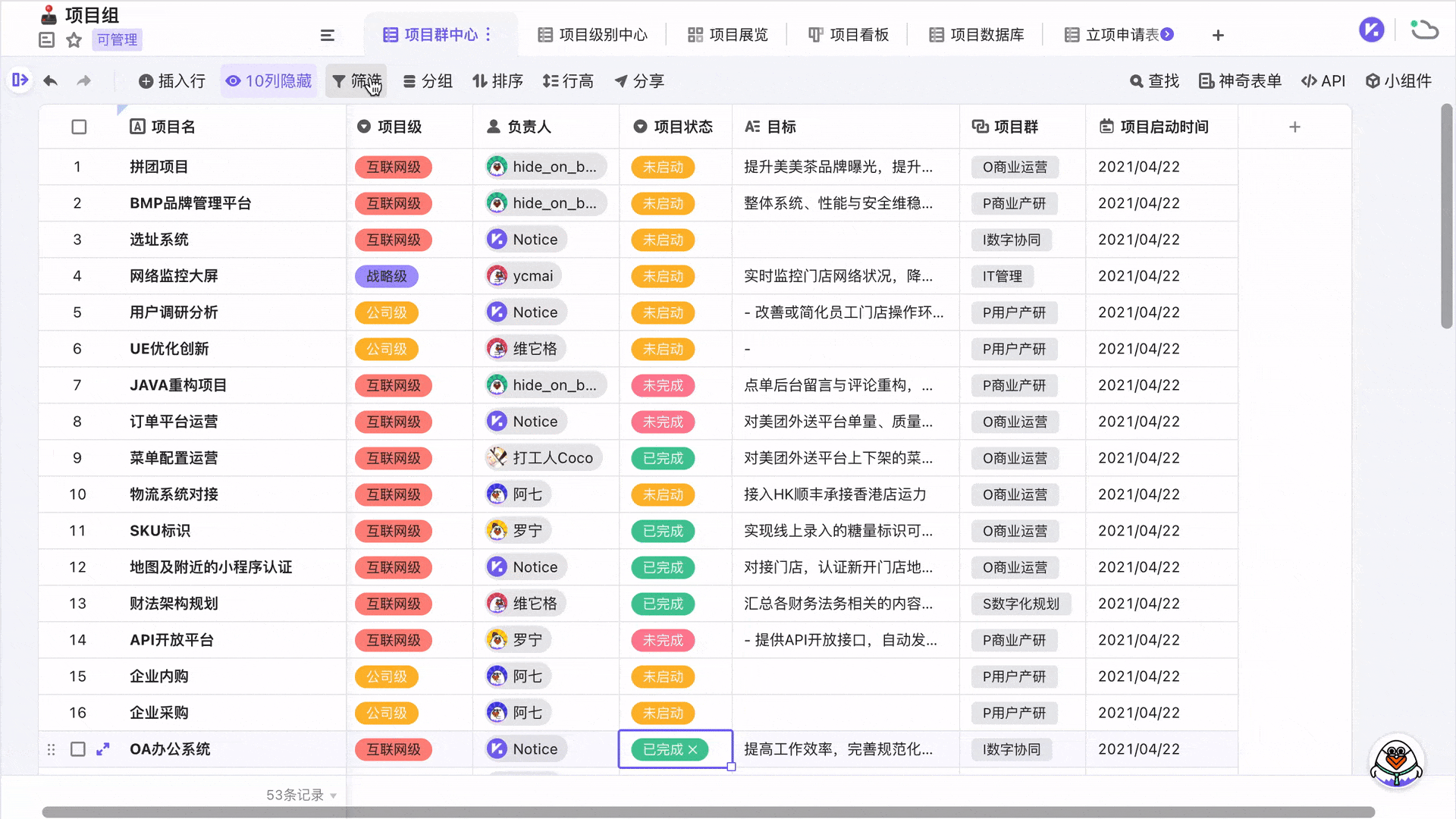Switch to the 项目数据库 tab
Viewport: 1456px width, 819px height.
[975, 34]
